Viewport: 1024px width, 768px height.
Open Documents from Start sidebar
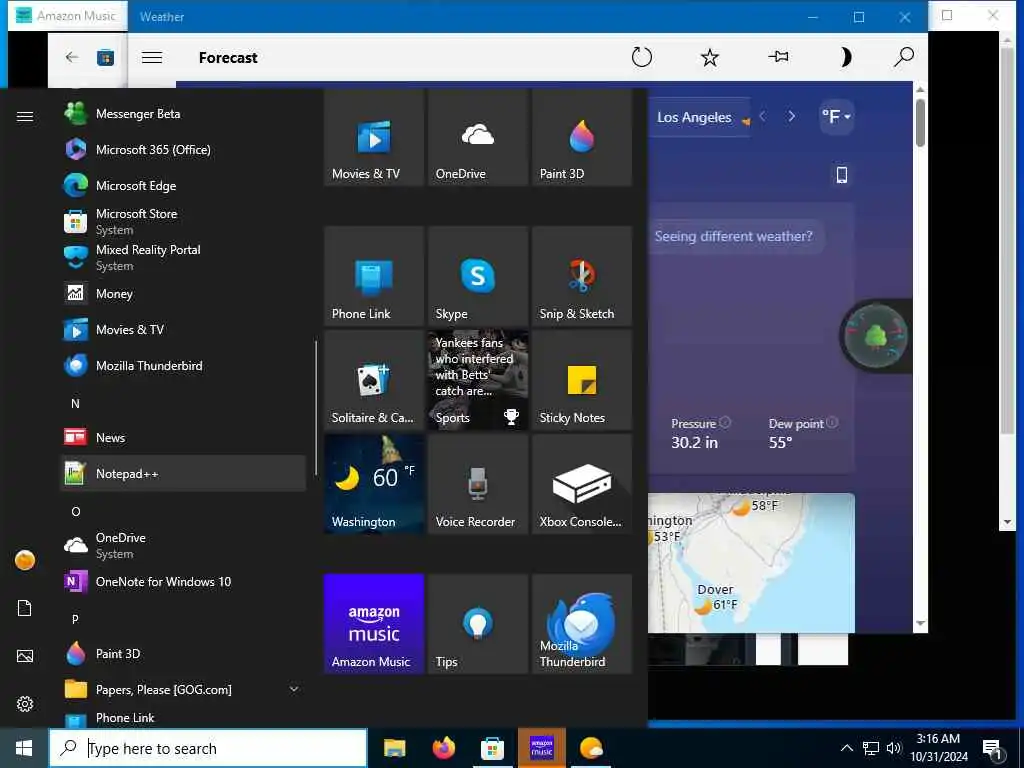tap(25, 608)
